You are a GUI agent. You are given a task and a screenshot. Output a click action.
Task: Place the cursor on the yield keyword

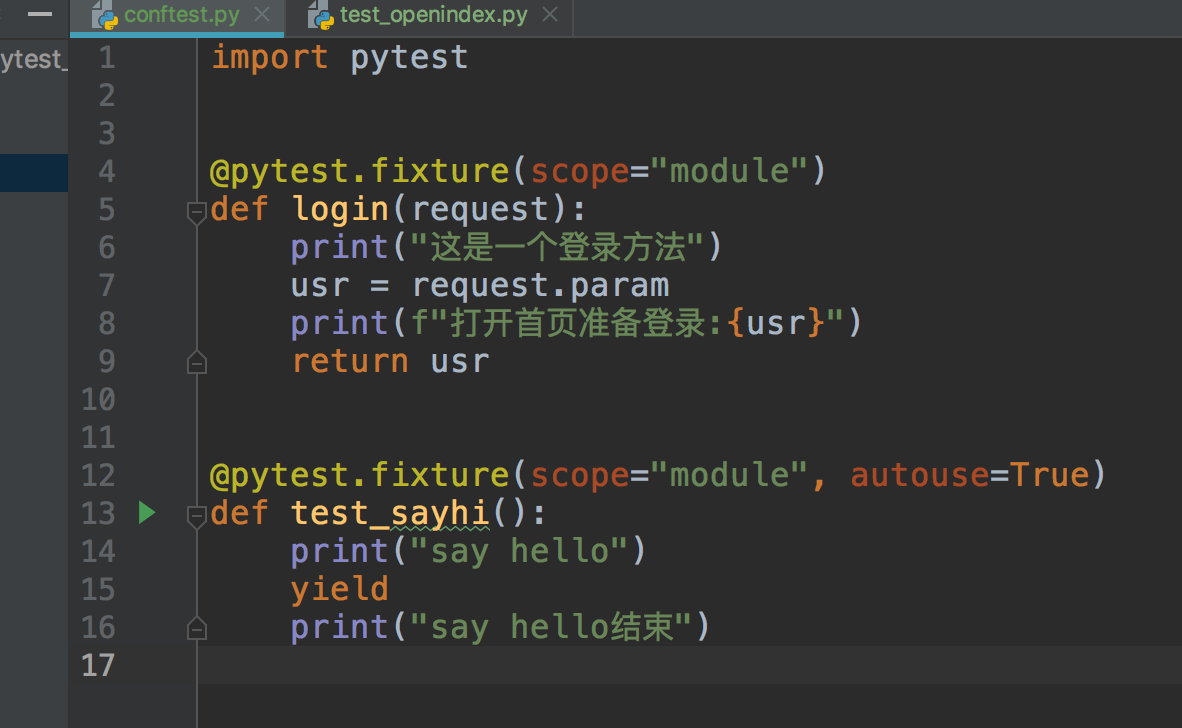339,589
